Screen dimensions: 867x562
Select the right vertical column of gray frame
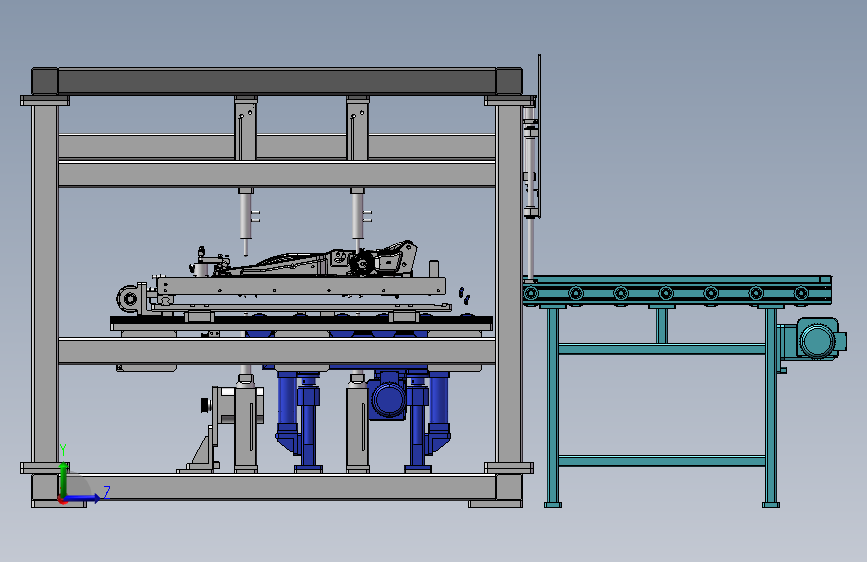click(x=509, y=284)
